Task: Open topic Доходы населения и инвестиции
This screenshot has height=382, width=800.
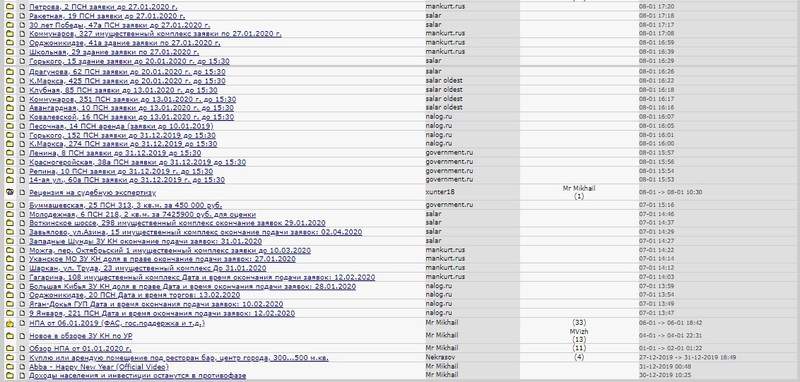Action: pyautogui.click(x=137, y=376)
